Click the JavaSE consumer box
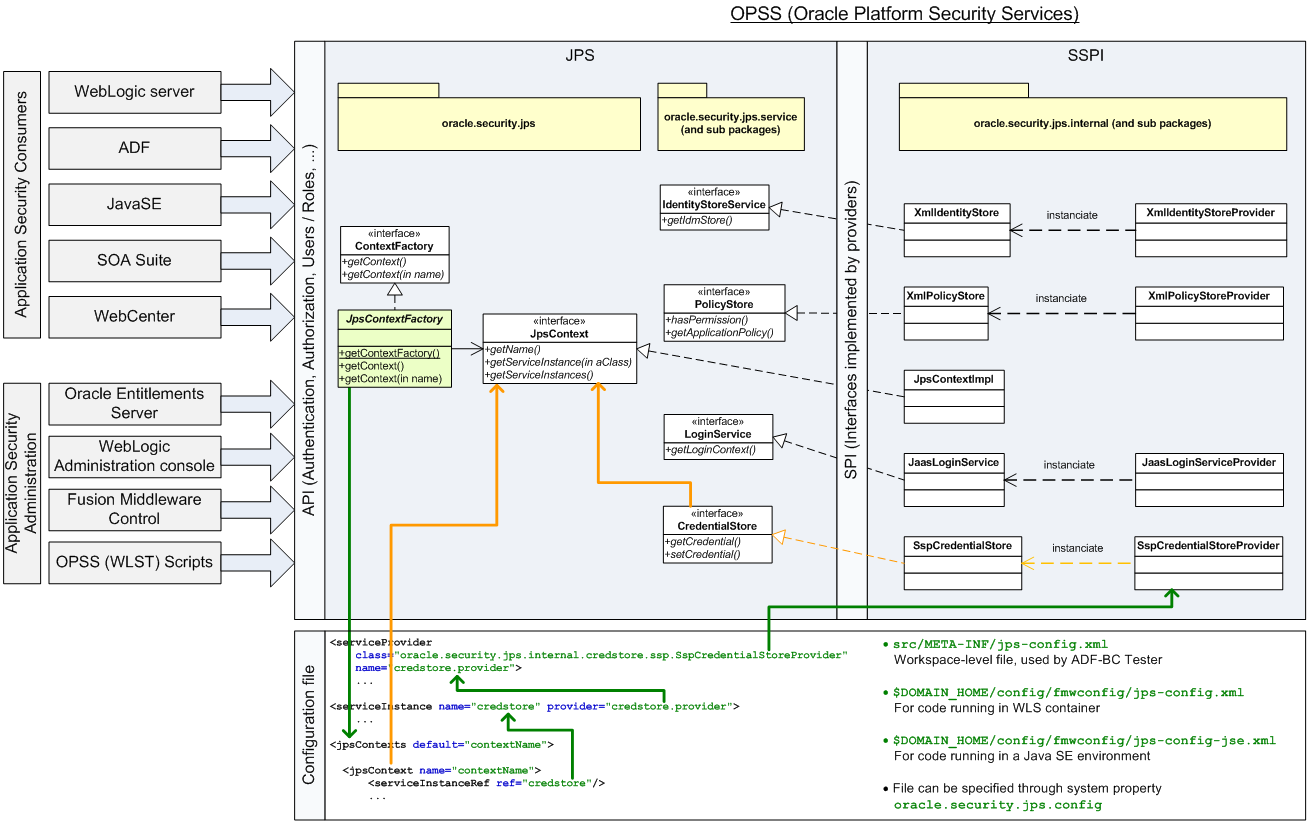 pos(134,204)
